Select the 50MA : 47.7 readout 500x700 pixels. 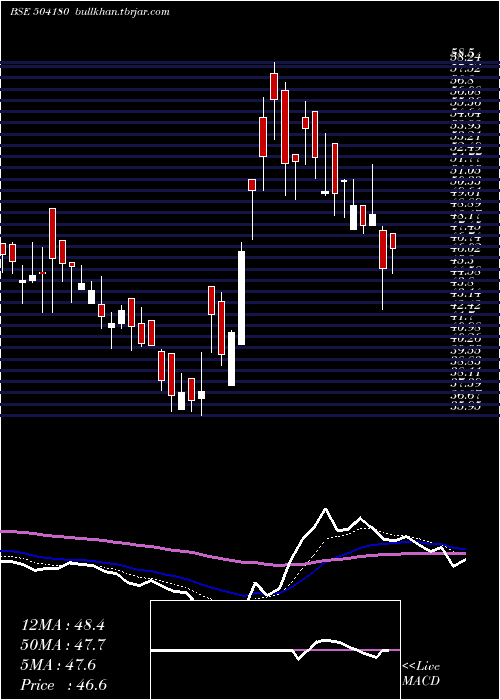(63, 645)
